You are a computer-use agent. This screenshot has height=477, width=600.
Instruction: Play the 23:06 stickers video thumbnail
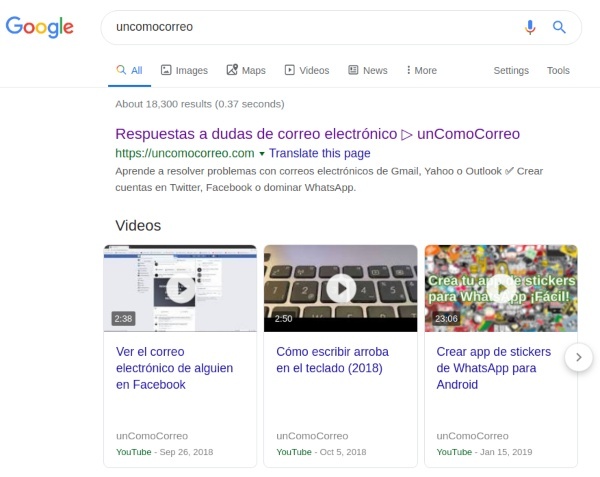pos(501,288)
